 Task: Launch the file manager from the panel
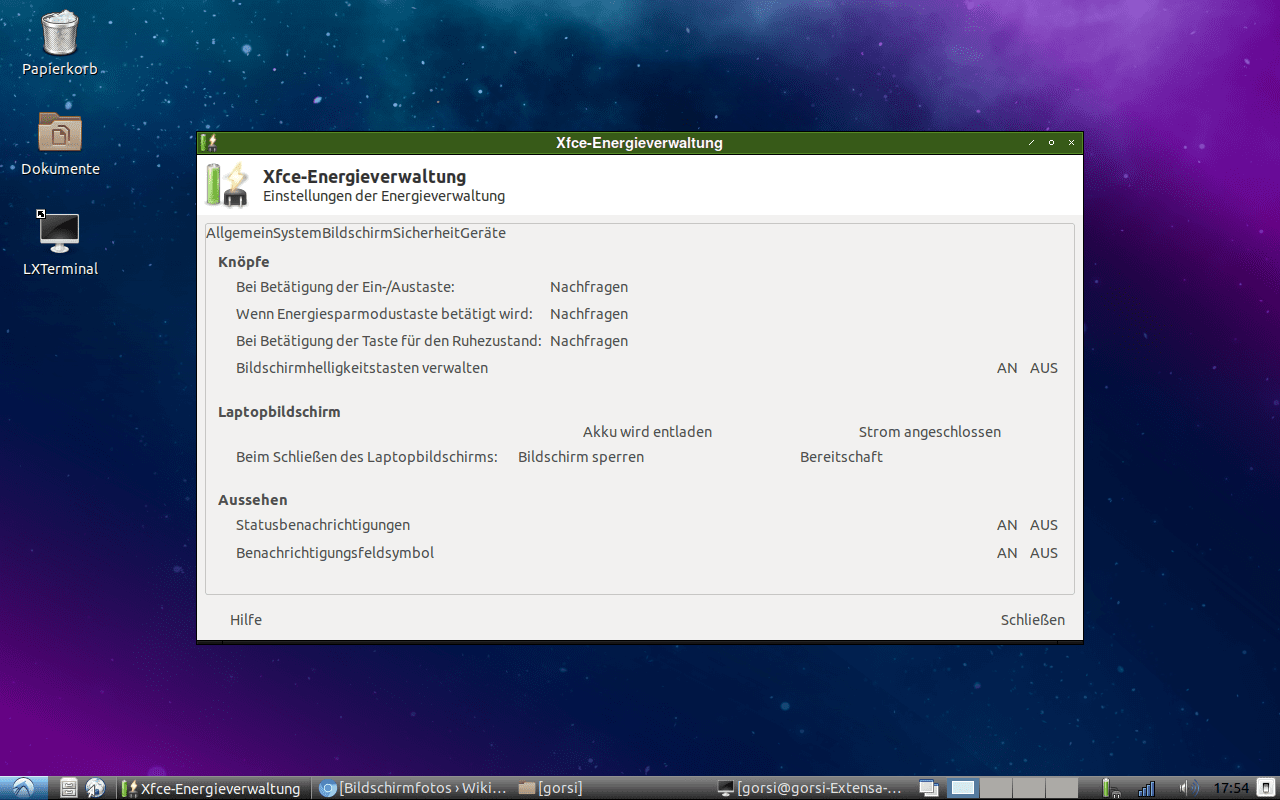point(69,788)
